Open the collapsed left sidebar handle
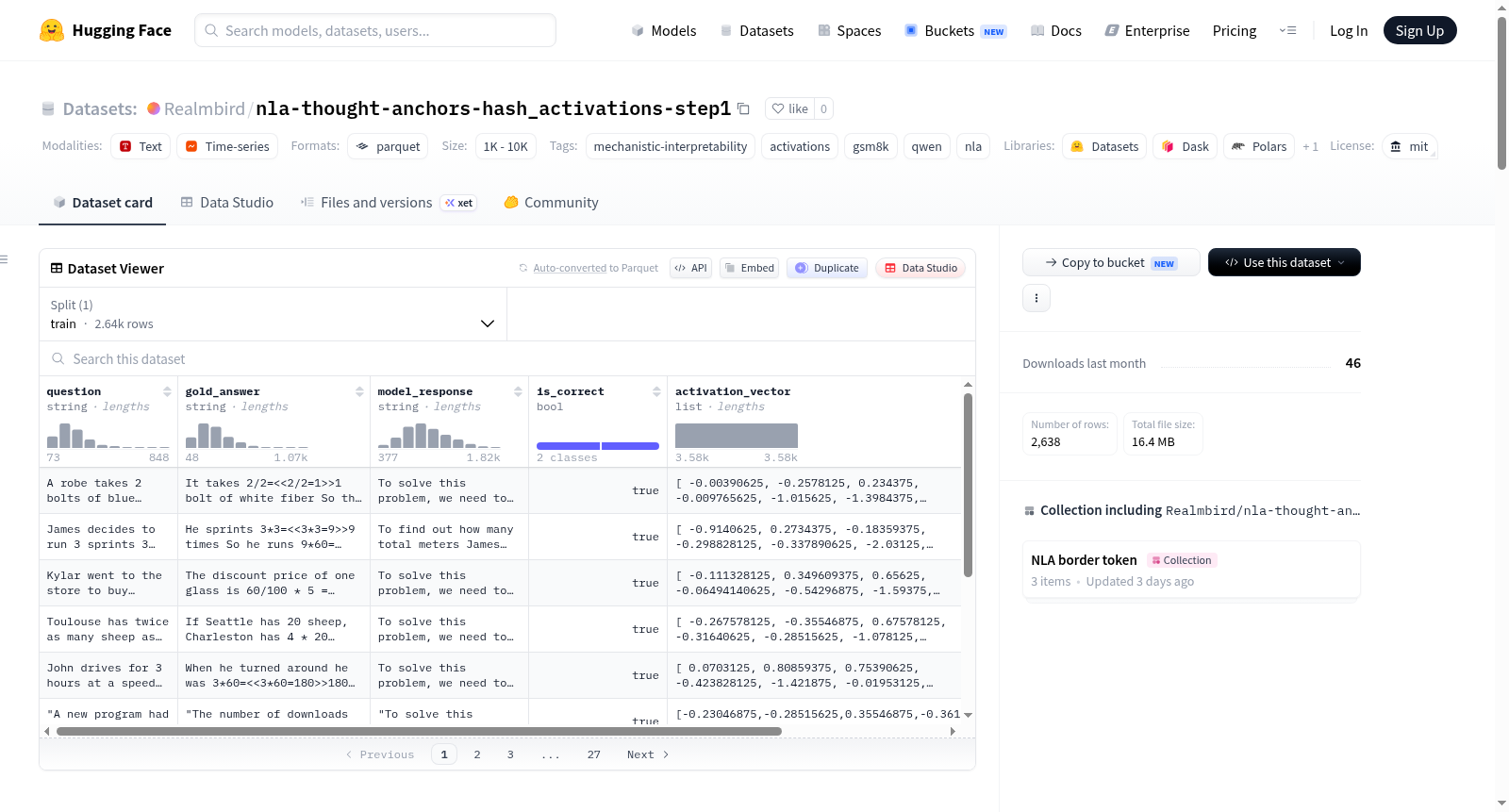Viewport: 1509px width, 812px height. pos(5,259)
